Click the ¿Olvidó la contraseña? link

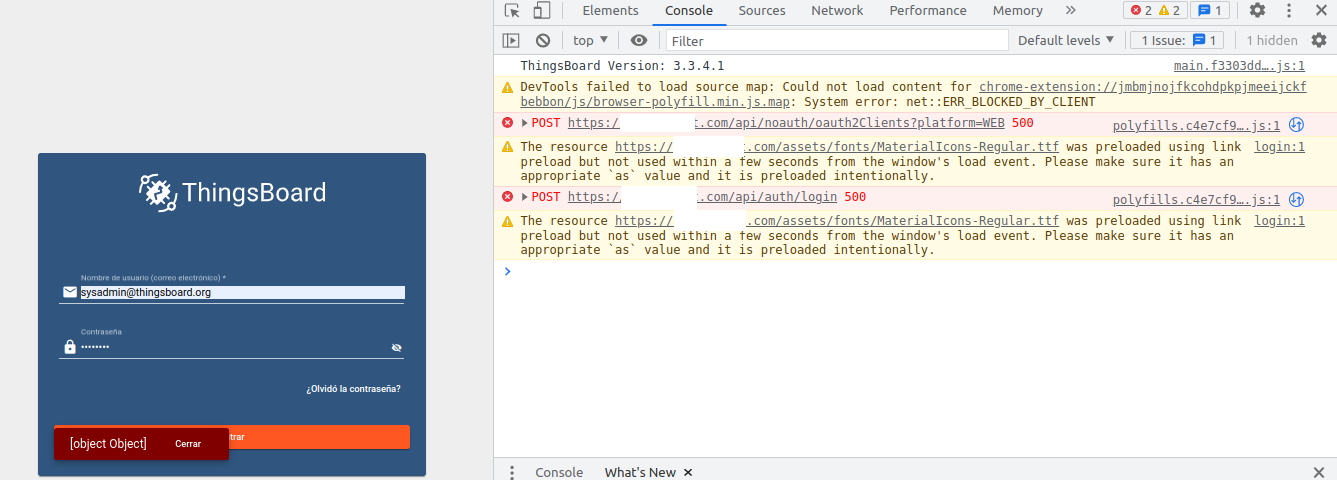(353, 389)
